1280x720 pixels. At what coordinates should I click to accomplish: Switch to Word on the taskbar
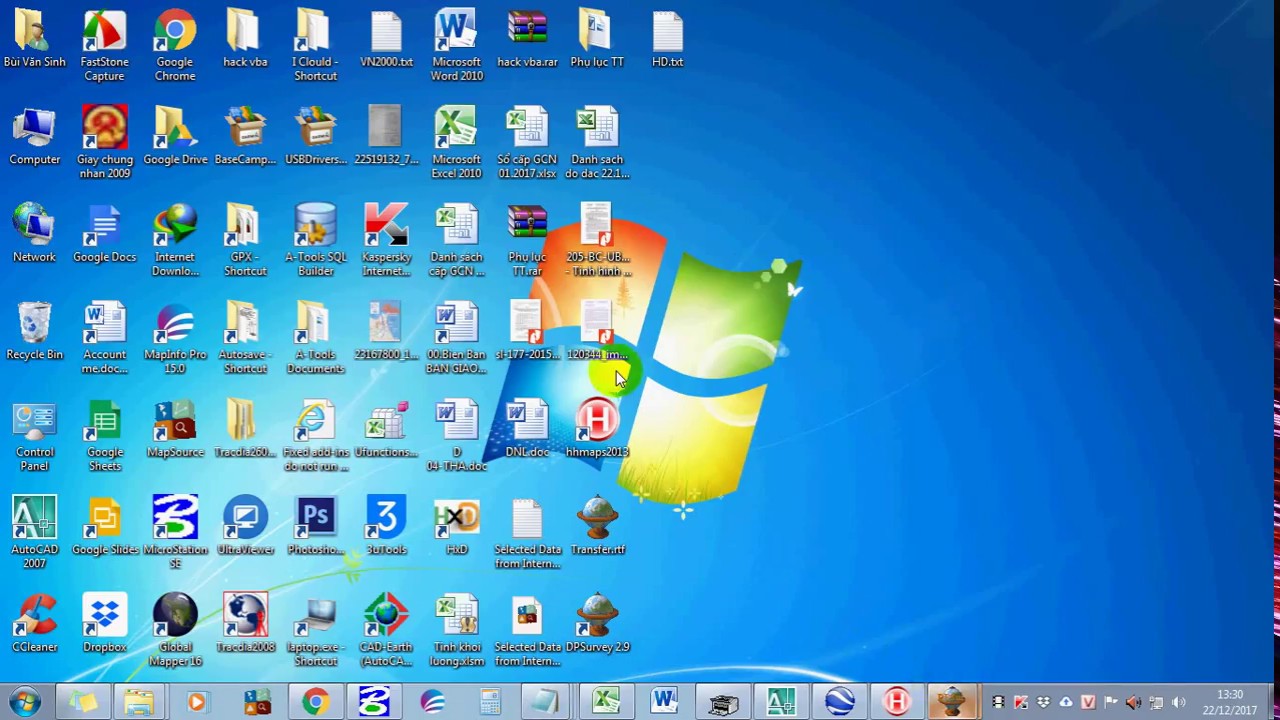point(664,702)
